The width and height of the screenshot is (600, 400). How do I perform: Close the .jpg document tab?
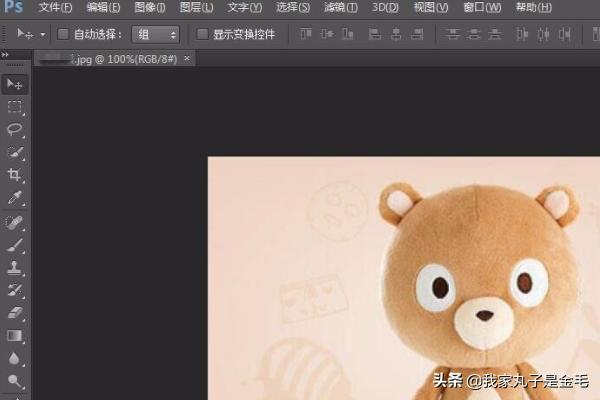pyautogui.click(x=187, y=58)
